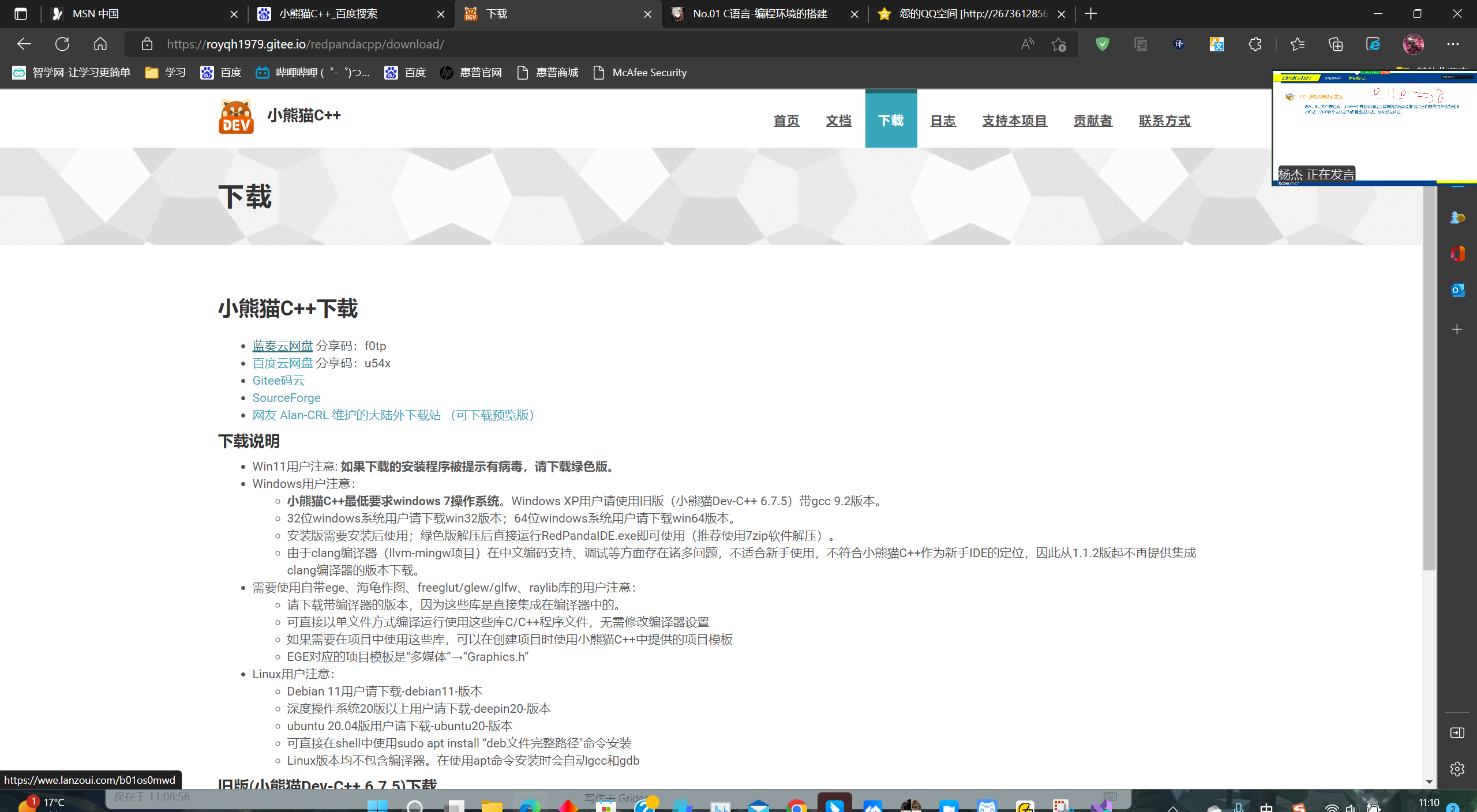1477x812 pixels.
Task: Add this page to favorites
Action: pos(1058,44)
